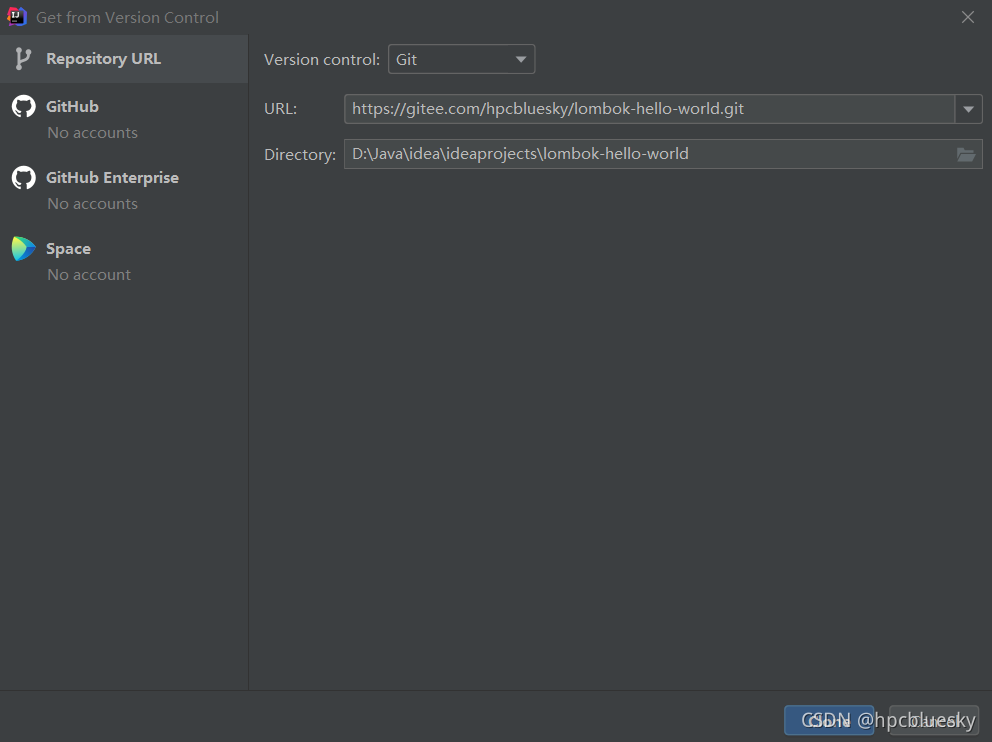Viewport: 992px width, 742px height.
Task: Expand the URL history dropdown arrow
Action: coord(968,109)
